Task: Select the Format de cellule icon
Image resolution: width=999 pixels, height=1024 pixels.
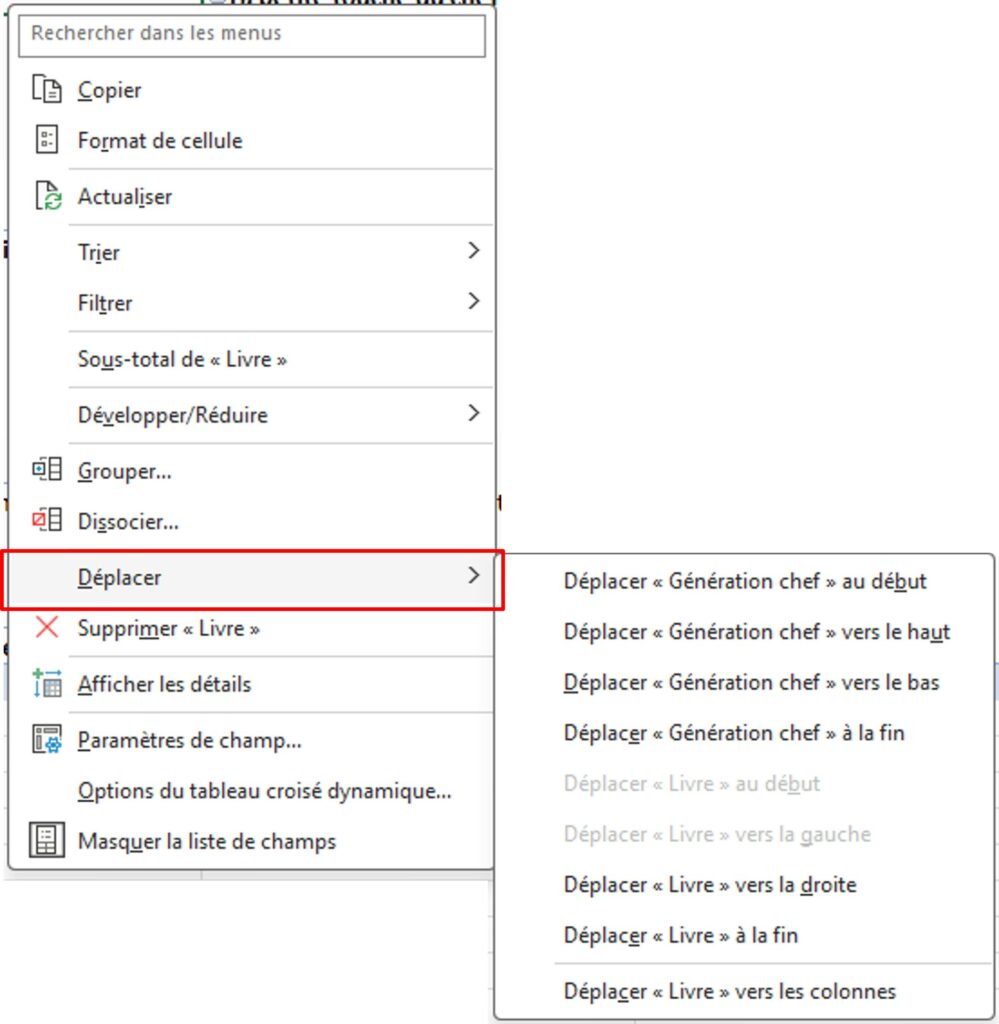Action: (46, 140)
